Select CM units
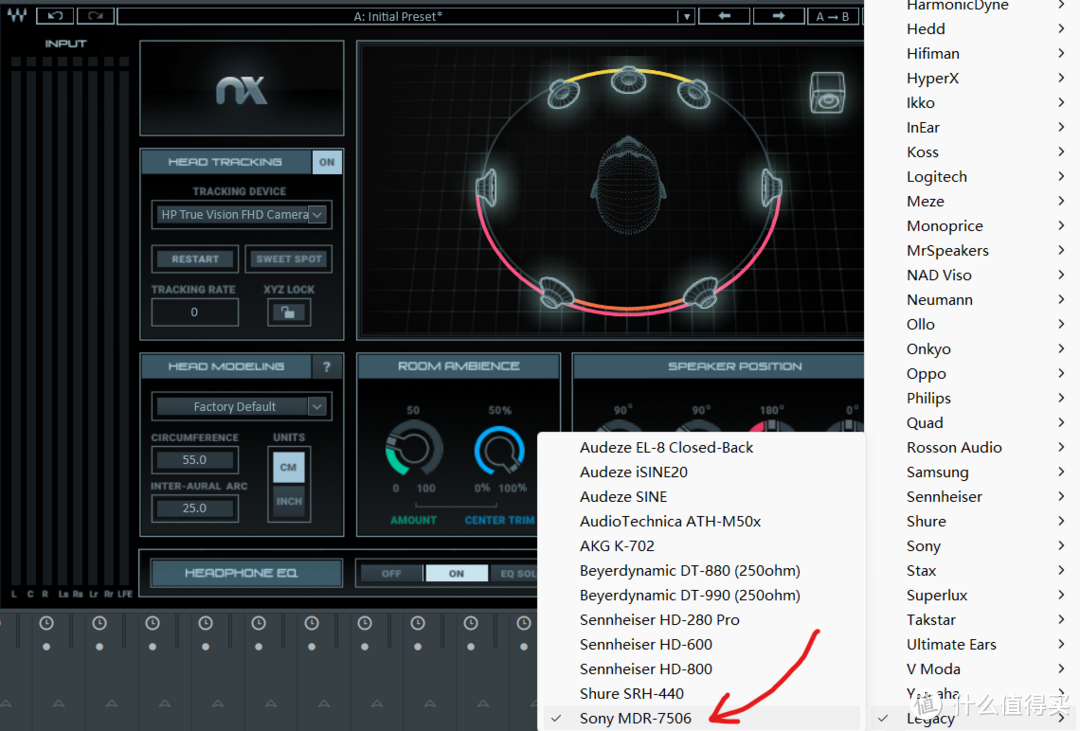The image size is (1080, 731). [x=289, y=467]
